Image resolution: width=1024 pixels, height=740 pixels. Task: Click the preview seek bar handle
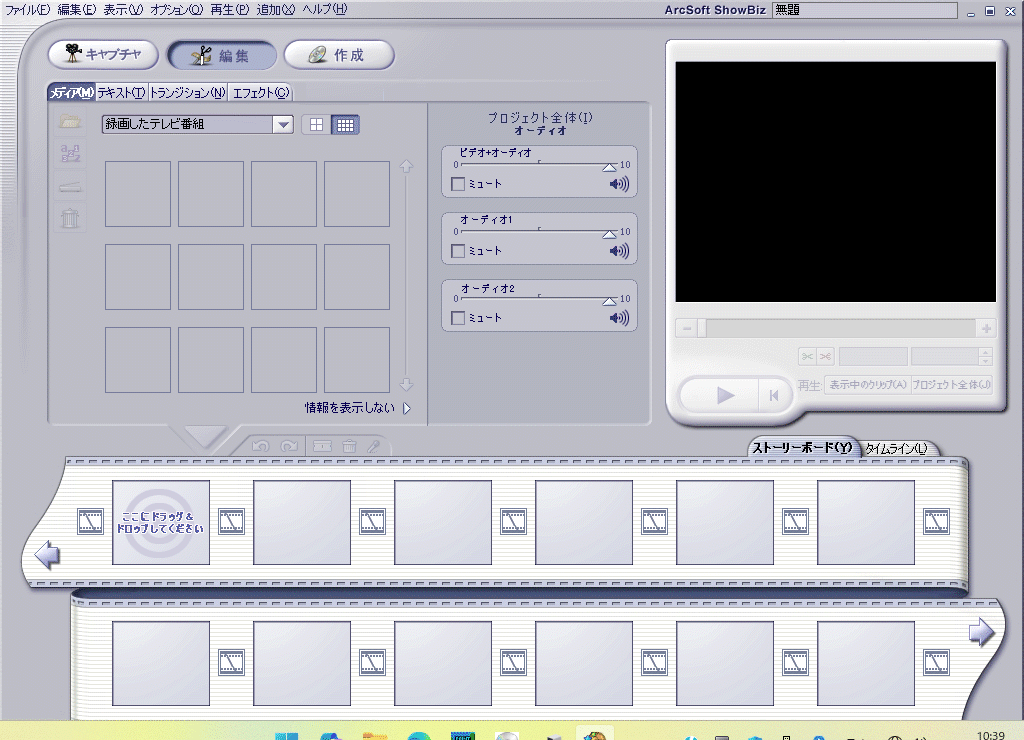coord(701,329)
